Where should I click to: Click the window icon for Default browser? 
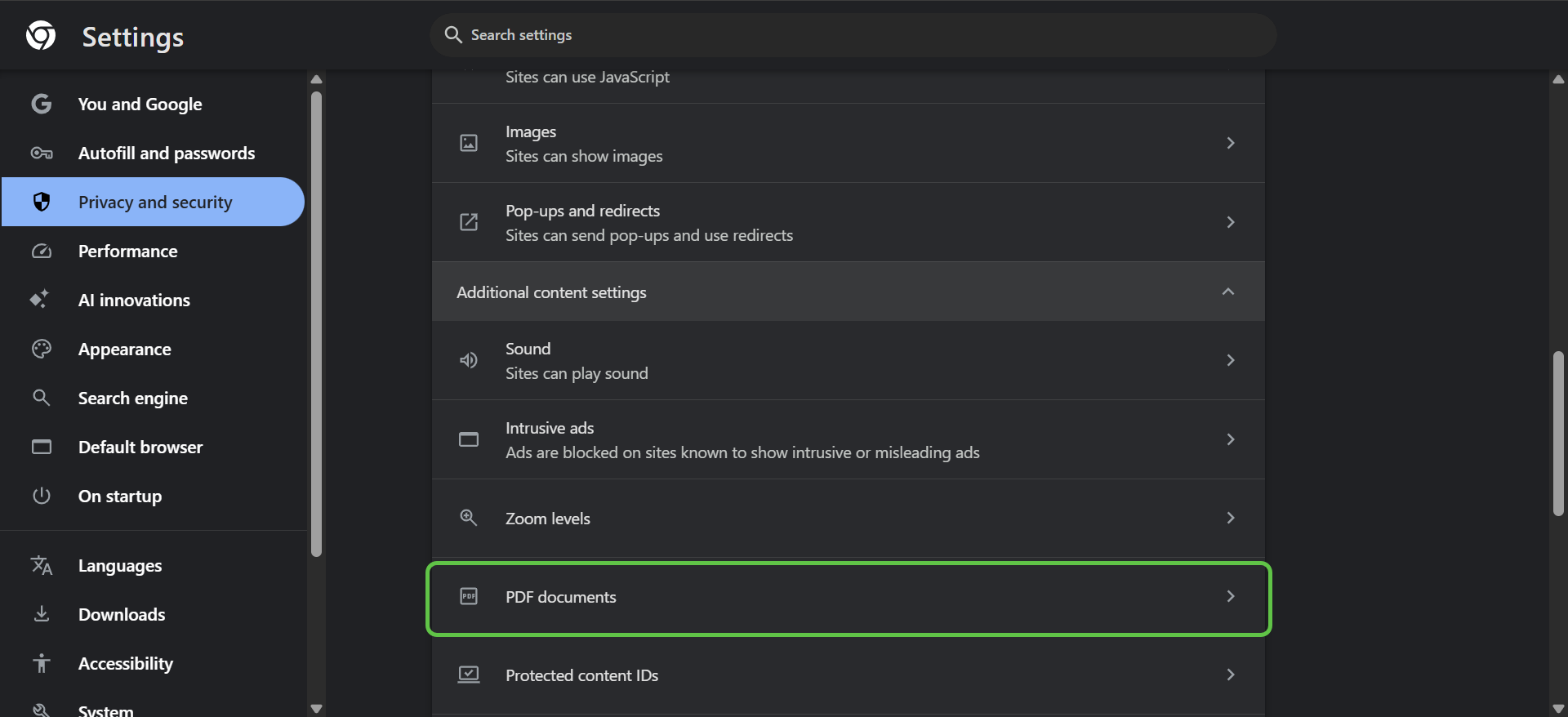pyautogui.click(x=42, y=447)
